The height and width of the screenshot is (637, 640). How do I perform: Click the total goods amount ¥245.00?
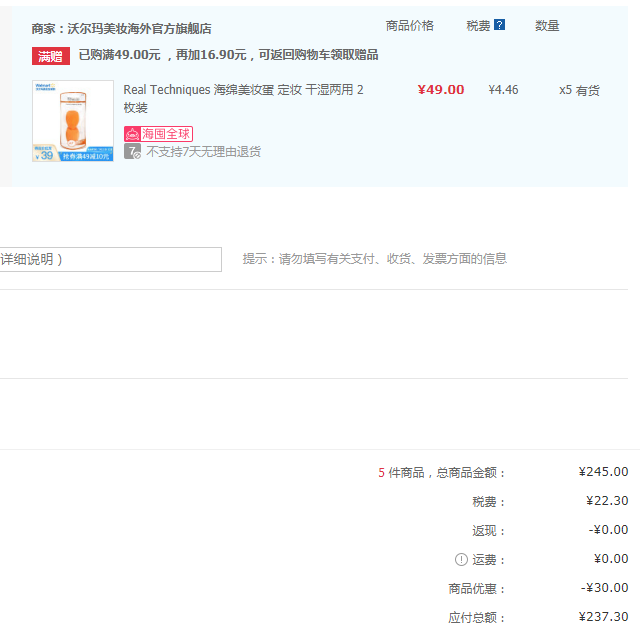pyautogui.click(x=603, y=472)
